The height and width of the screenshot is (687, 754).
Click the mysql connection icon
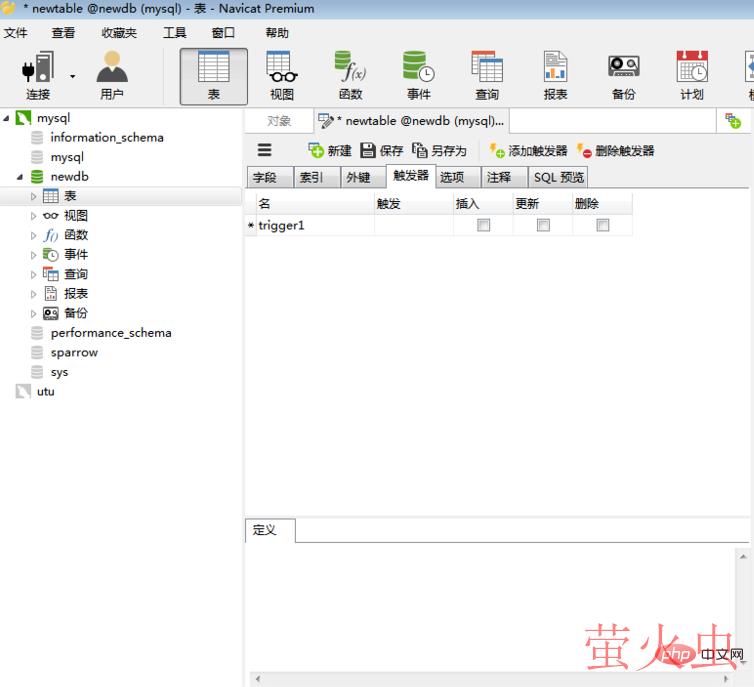point(24,118)
